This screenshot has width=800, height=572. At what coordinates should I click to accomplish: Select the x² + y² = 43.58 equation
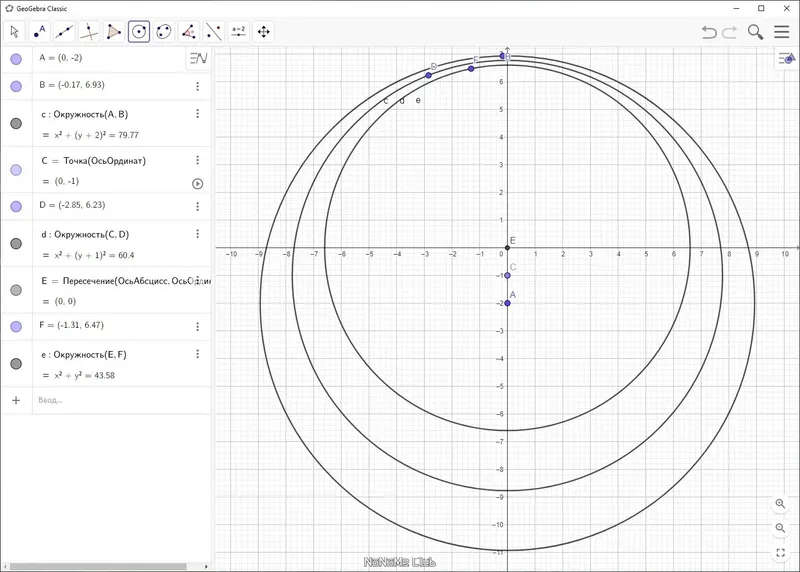click(85, 375)
